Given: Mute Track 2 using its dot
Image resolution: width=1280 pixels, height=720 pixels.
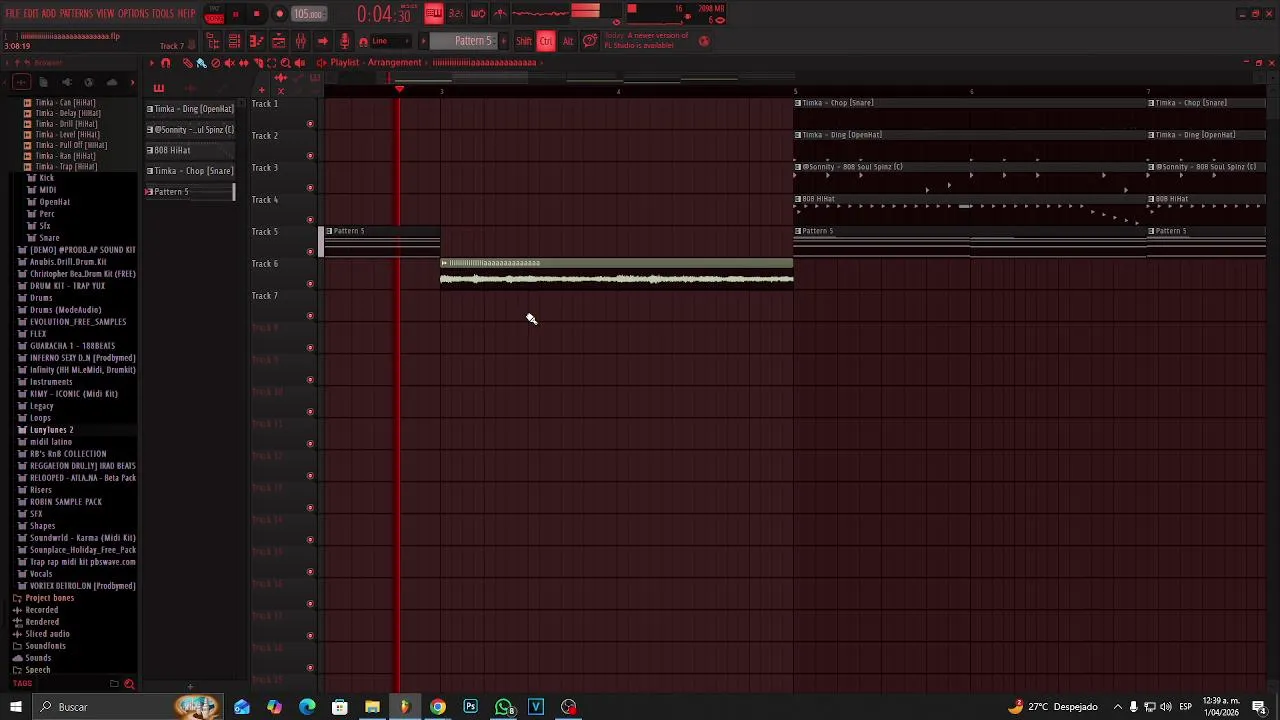Looking at the screenshot, I should 310,156.
